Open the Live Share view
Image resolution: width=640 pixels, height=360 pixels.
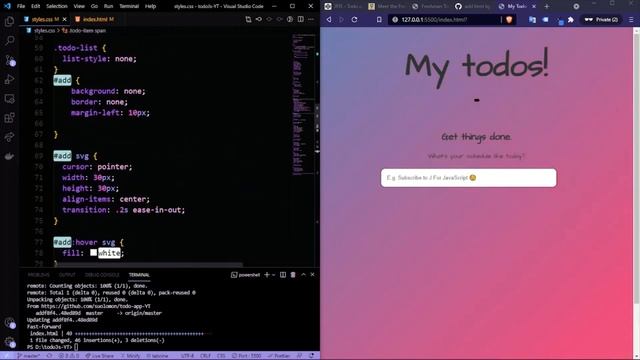coord(9,137)
